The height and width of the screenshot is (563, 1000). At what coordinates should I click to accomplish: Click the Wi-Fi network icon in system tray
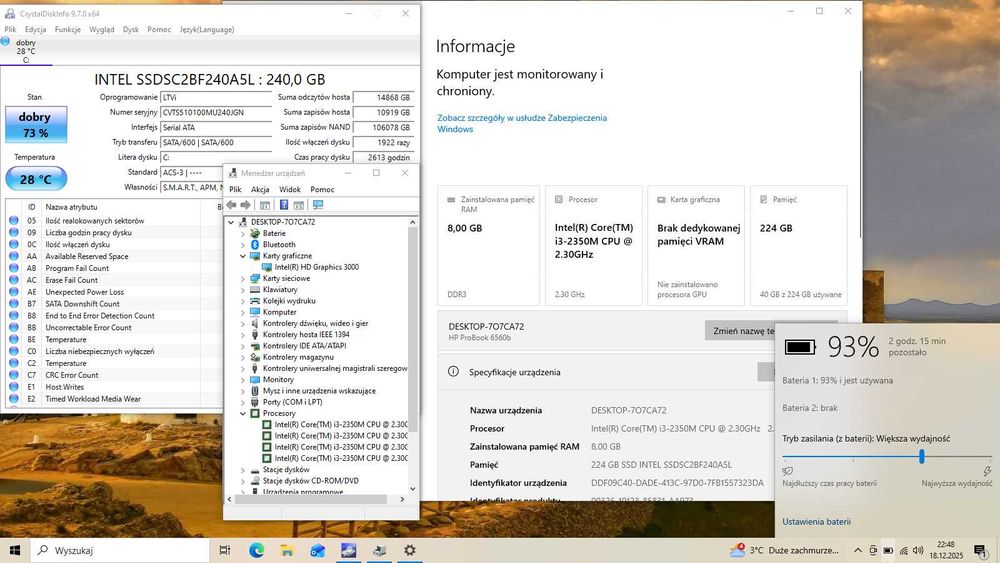point(904,550)
